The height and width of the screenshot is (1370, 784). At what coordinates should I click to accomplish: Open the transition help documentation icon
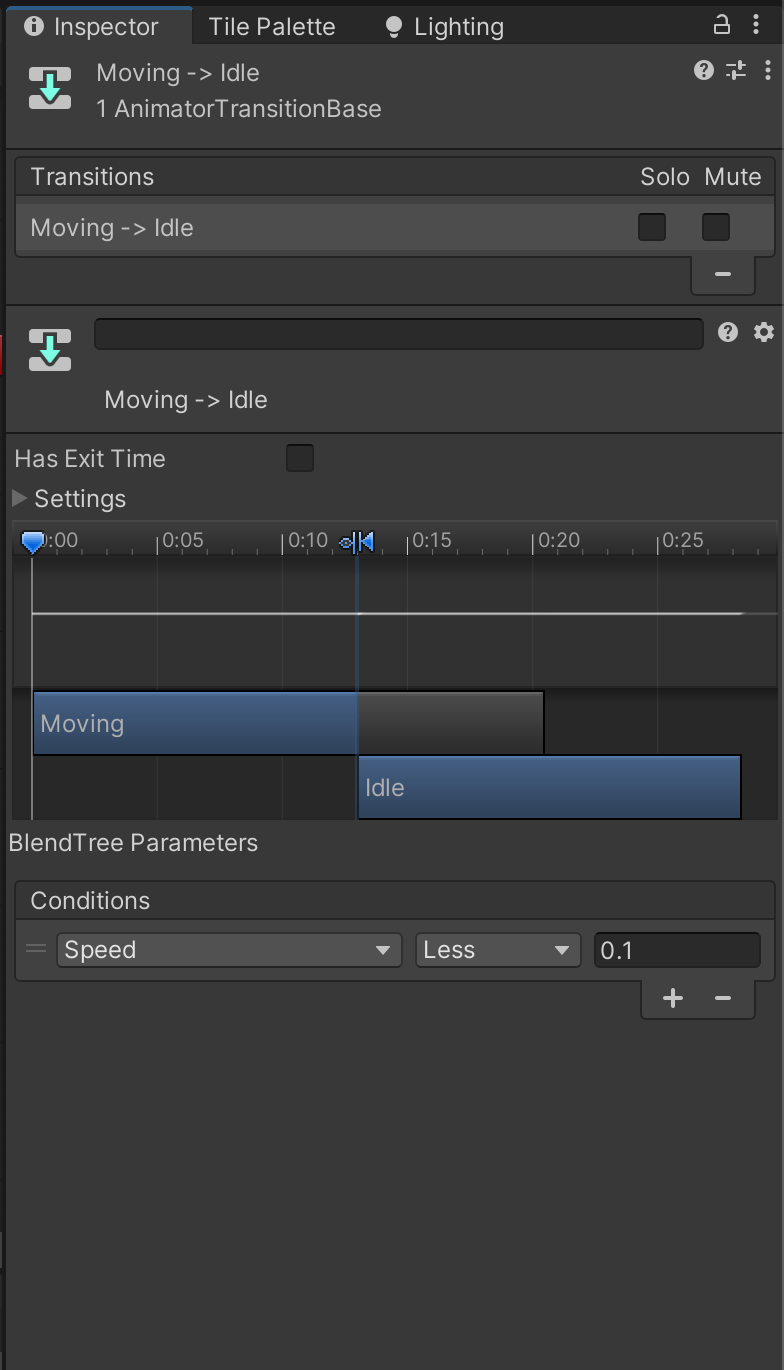coord(706,70)
